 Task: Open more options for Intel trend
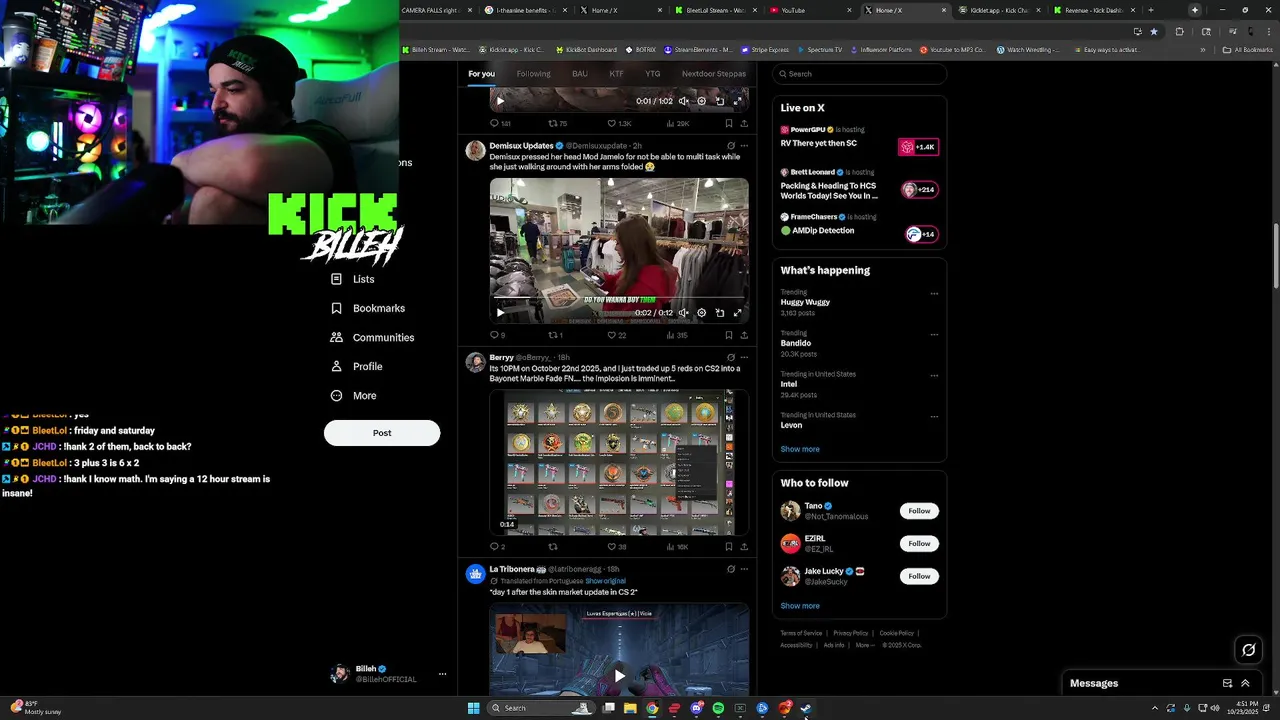point(934,376)
